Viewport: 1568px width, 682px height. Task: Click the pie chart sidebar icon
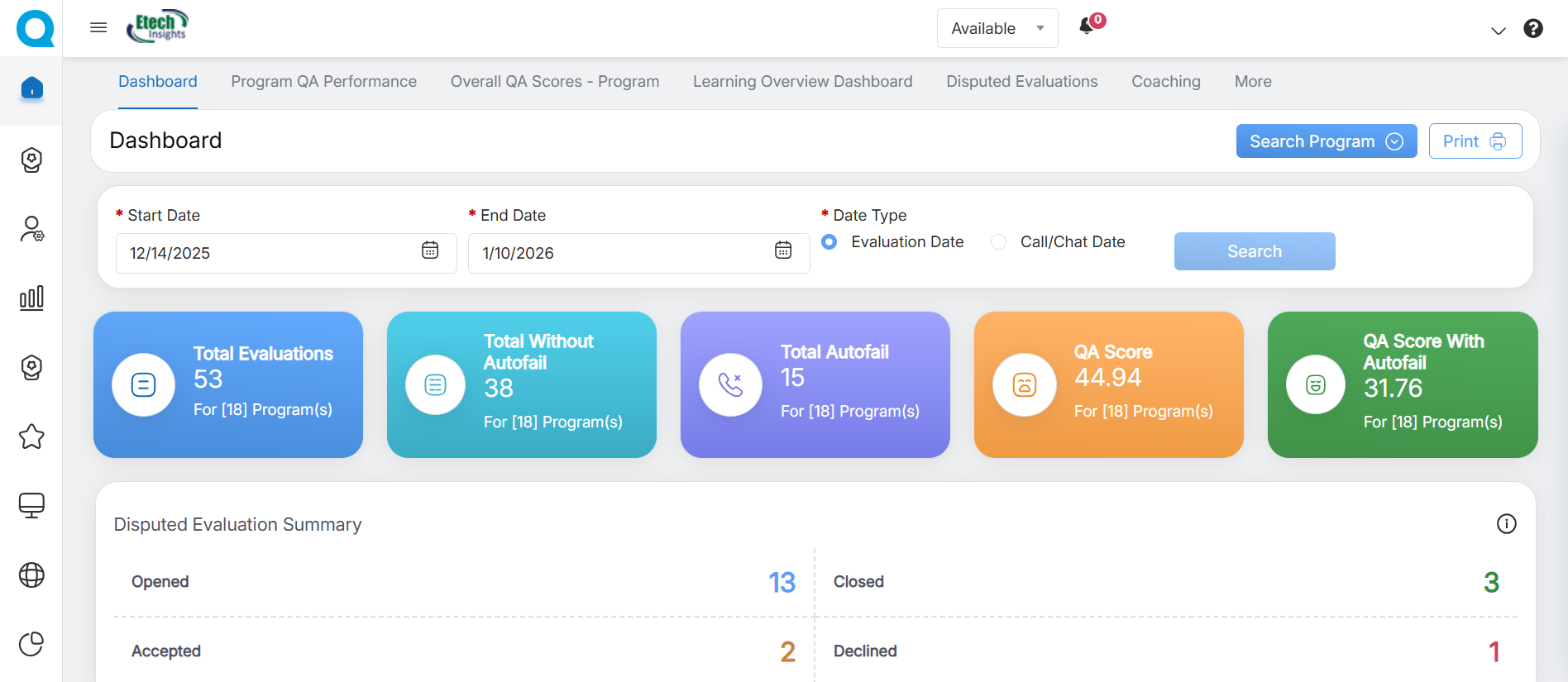[x=31, y=643]
